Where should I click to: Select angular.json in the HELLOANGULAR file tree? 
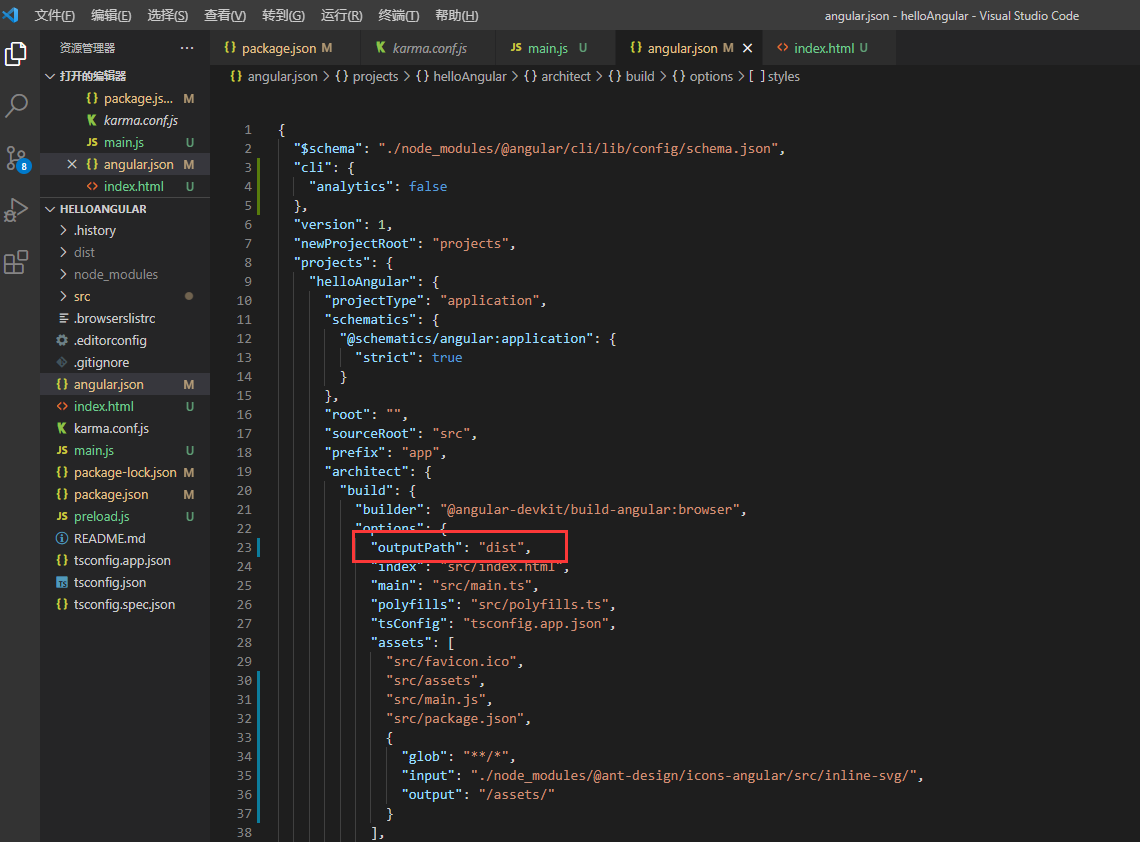click(x=125, y=385)
